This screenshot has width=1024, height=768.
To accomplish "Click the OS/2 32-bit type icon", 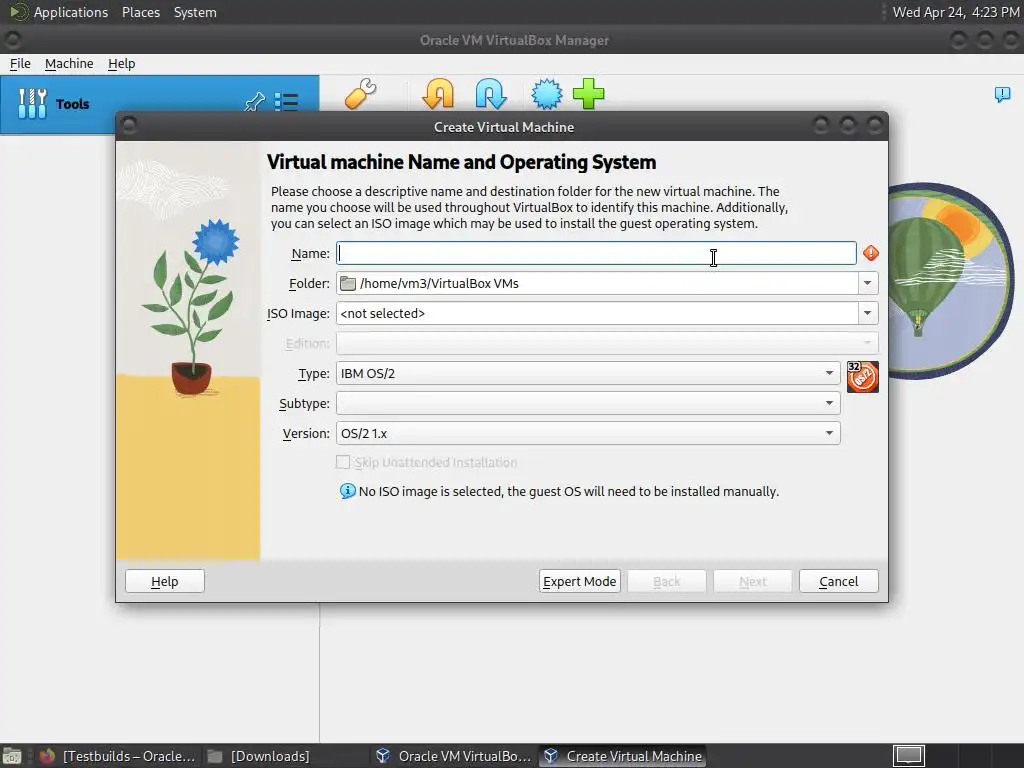I will point(862,377).
